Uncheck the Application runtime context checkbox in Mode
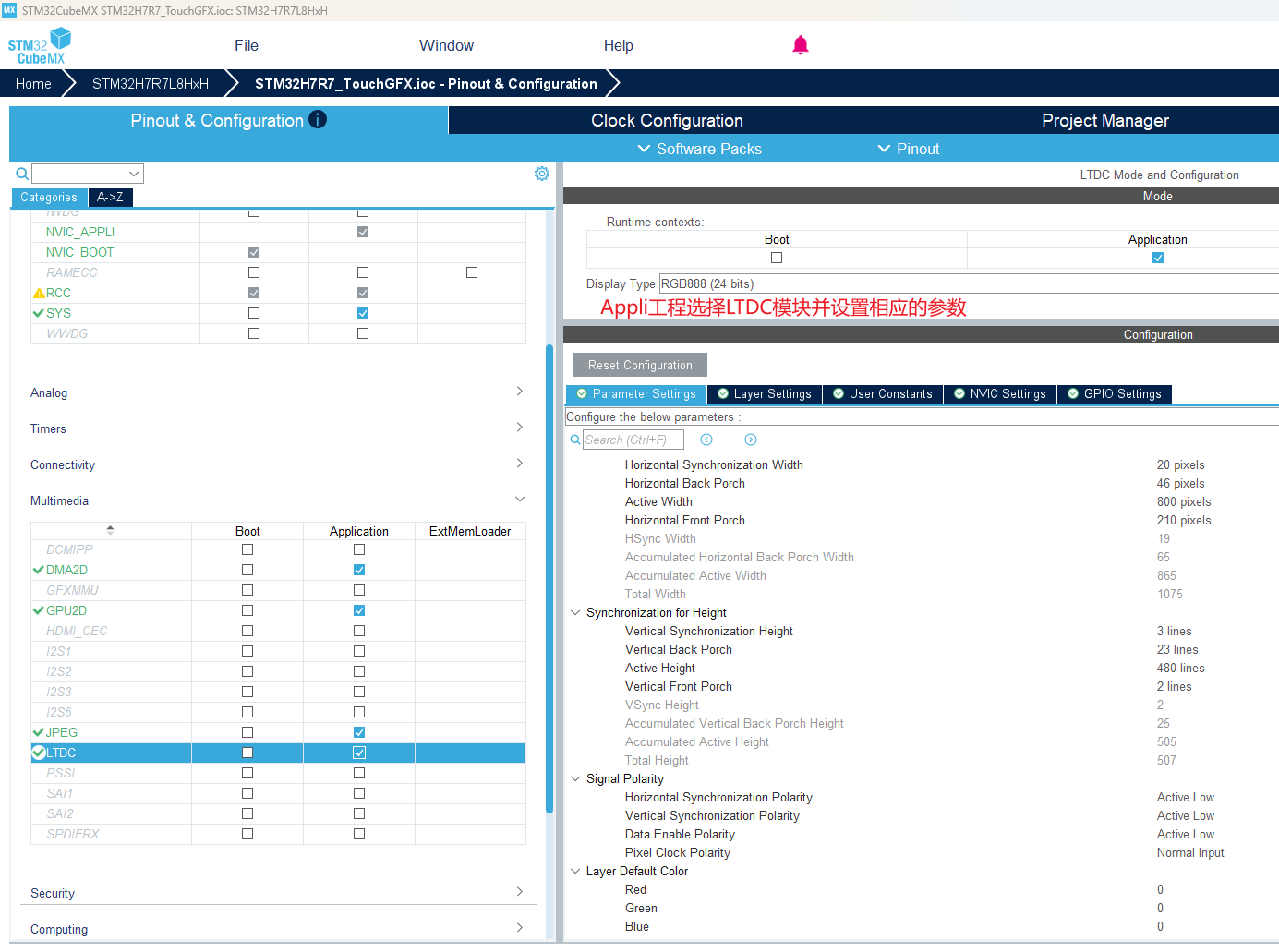The height and width of the screenshot is (952, 1279). click(x=1158, y=258)
